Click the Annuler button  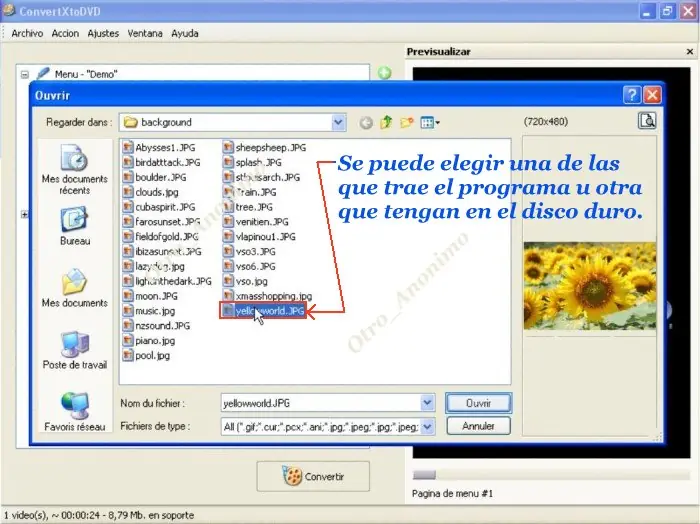tap(478, 426)
